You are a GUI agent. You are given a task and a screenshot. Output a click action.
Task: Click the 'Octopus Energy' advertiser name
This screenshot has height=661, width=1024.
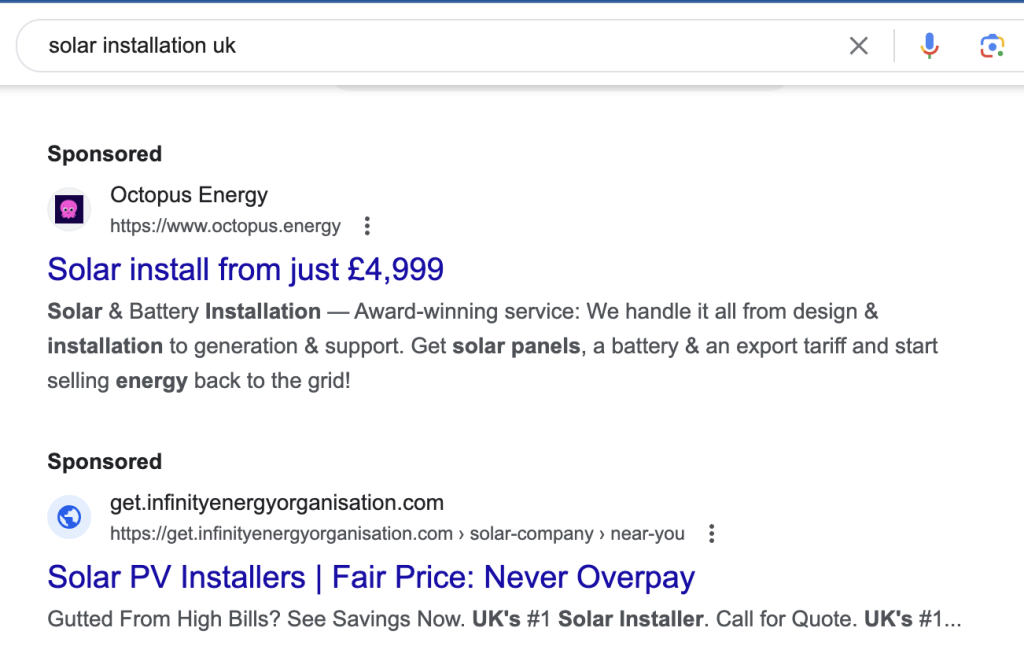pos(189,195)
